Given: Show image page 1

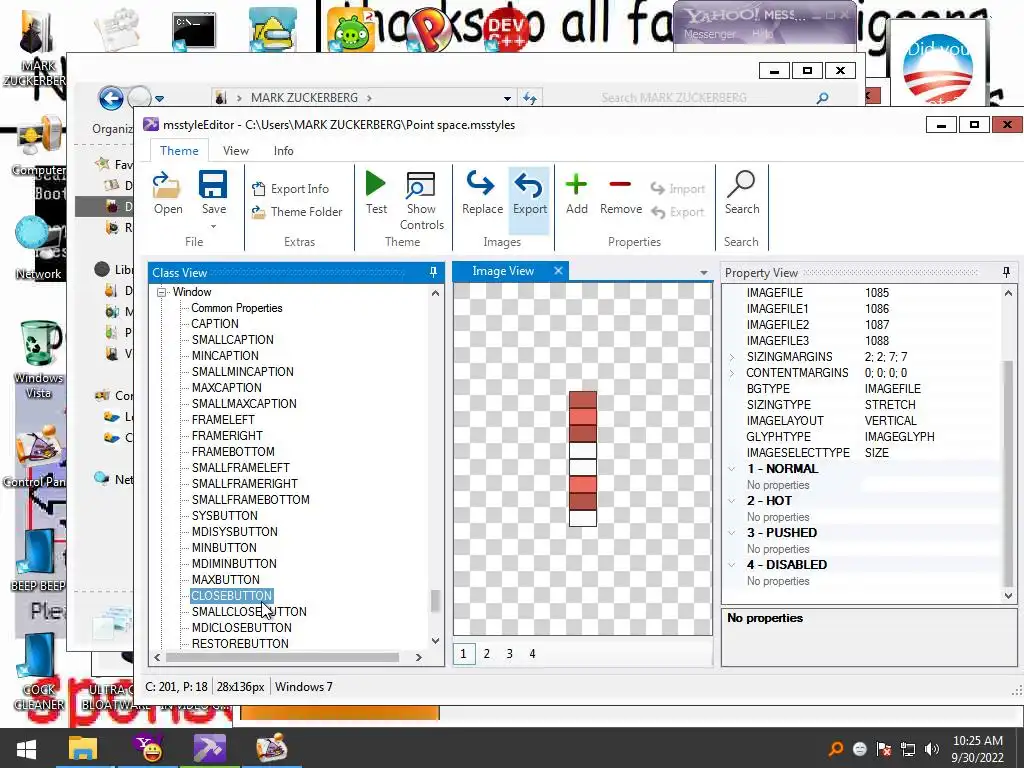Looking at the screenshot, I should tap(463, 653).
